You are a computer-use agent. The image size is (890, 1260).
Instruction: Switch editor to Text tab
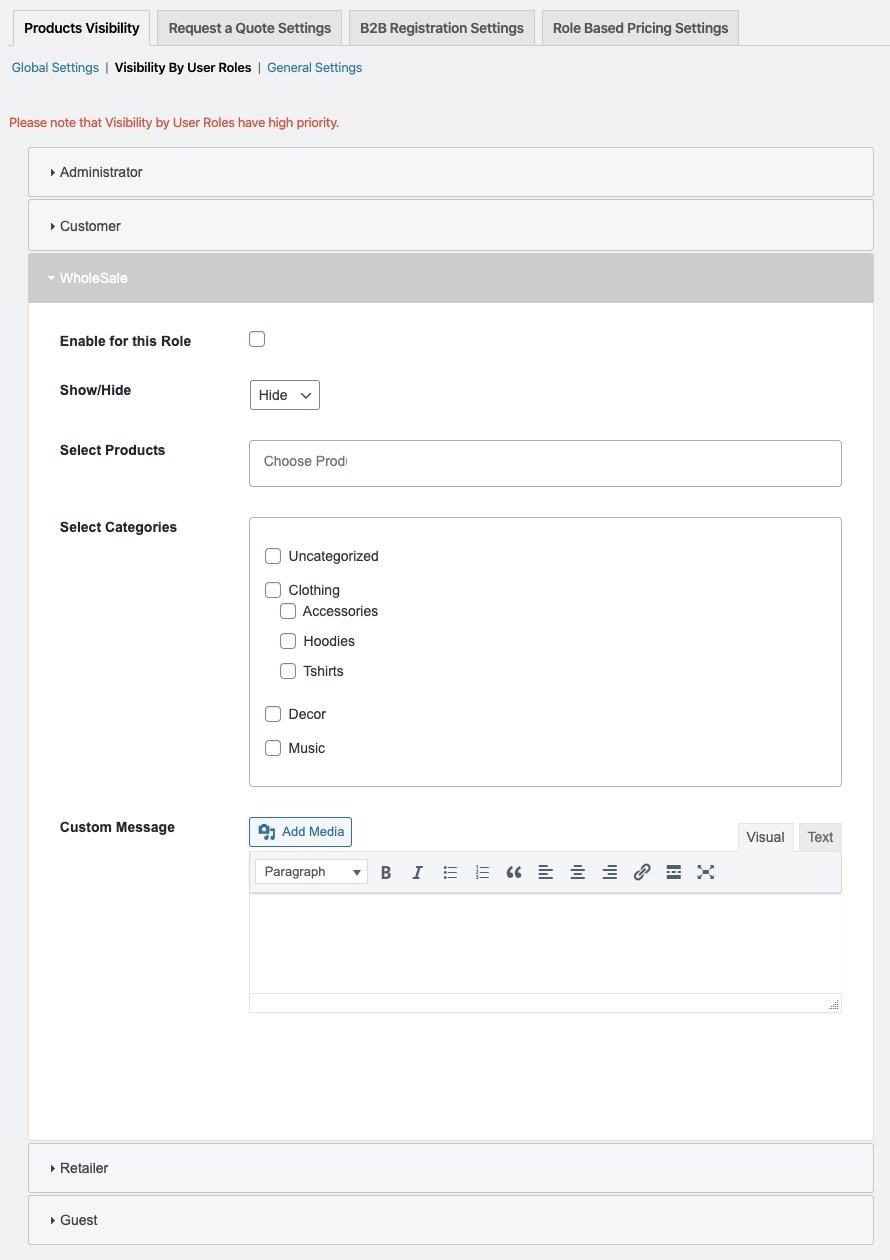(820, 837)
